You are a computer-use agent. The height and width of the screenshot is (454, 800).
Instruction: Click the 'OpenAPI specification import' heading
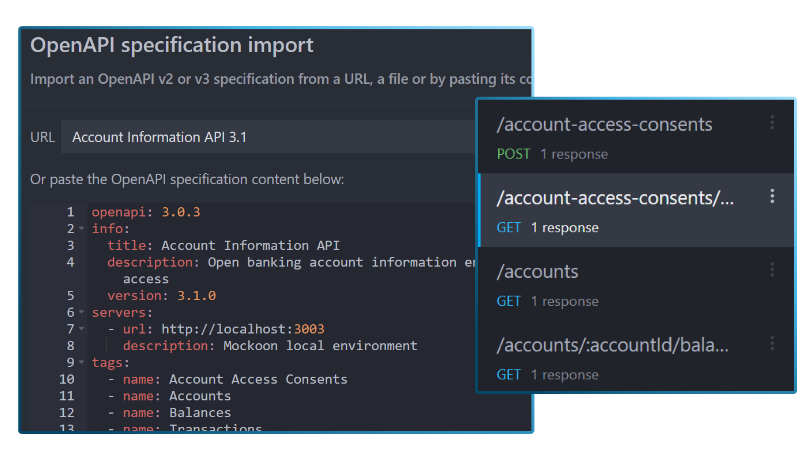pyautogui.click(x=172, y=45)
